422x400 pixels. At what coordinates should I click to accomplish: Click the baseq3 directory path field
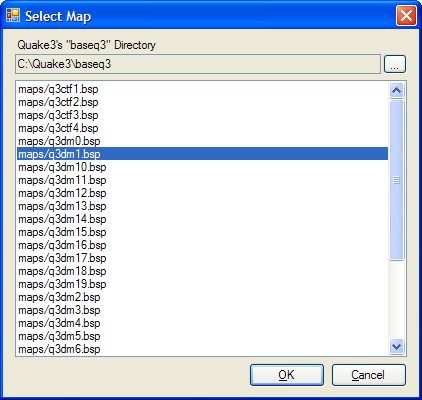pos(198,64)
